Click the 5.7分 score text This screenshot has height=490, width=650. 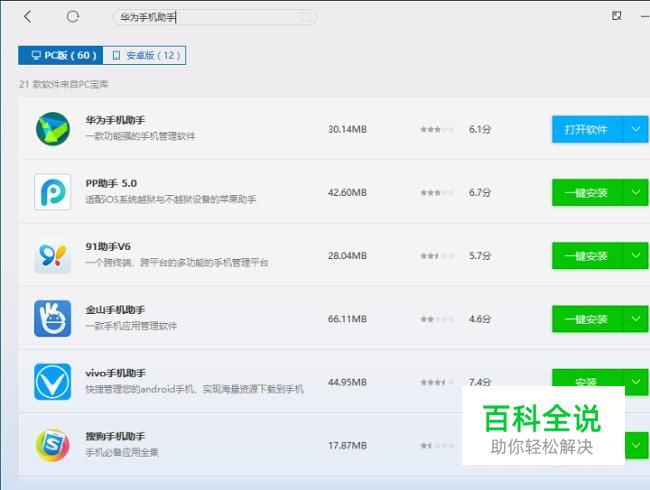coord(480,256)
